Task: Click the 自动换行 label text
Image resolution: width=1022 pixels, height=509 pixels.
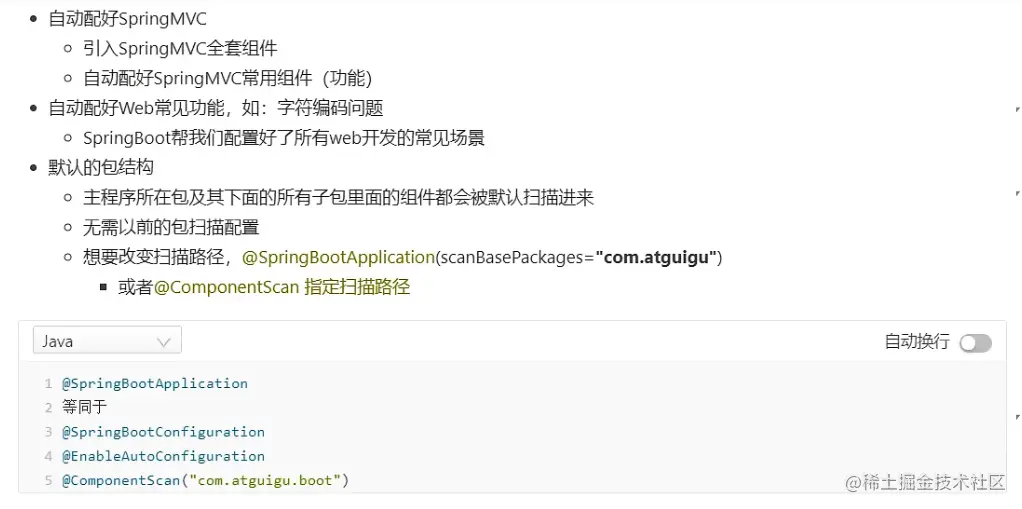Action: (917, 342)
